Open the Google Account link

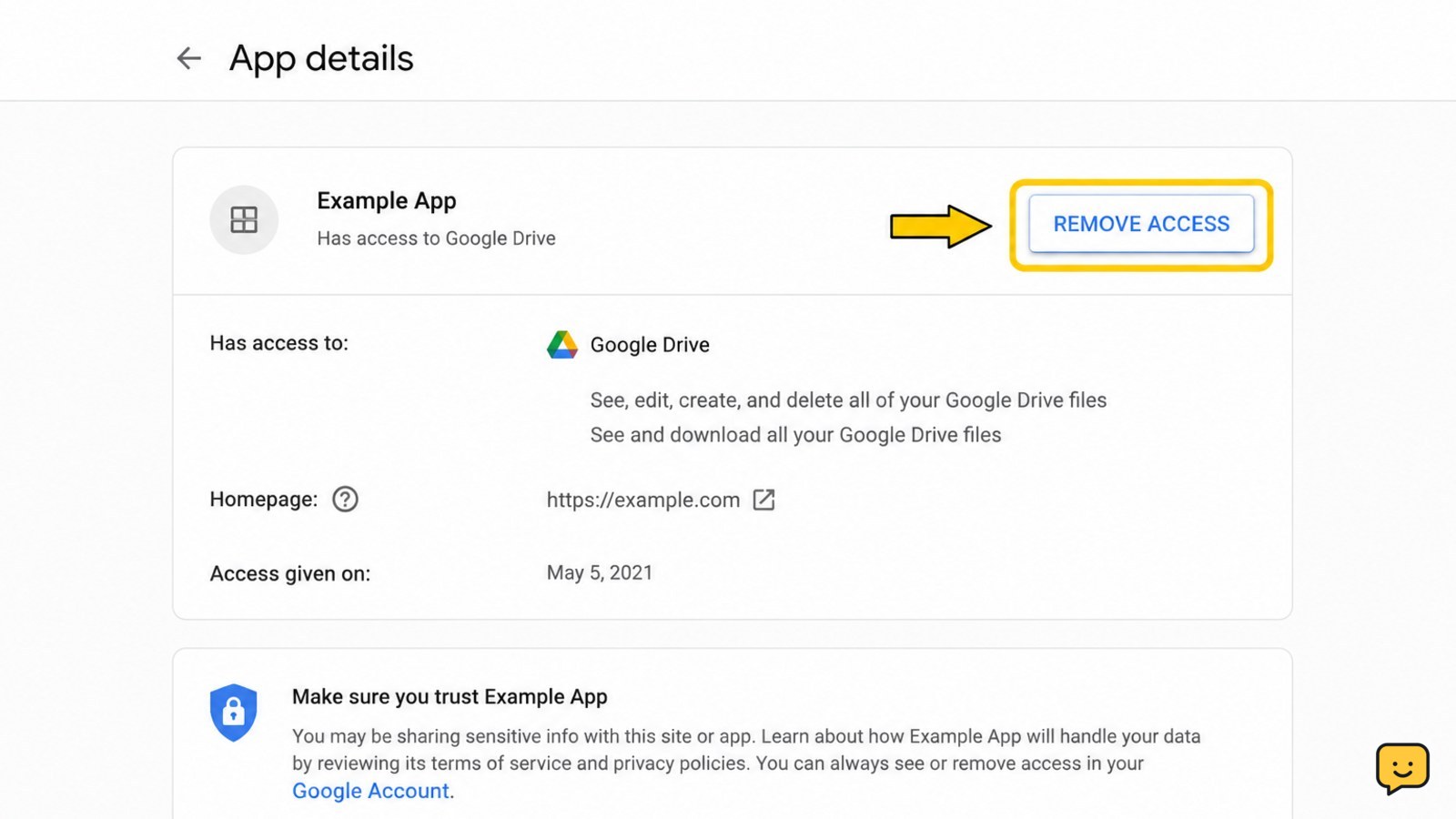tap(370, 791)
